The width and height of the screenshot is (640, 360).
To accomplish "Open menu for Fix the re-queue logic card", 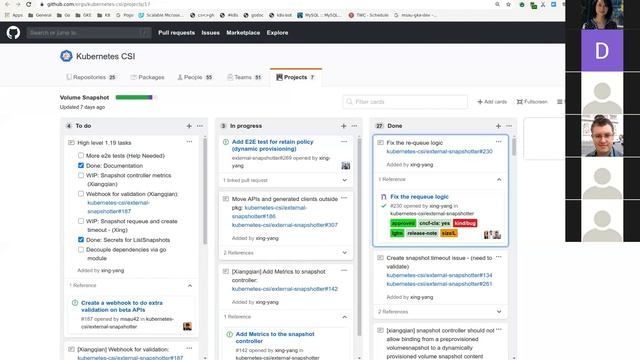I will tap(499, 142).
